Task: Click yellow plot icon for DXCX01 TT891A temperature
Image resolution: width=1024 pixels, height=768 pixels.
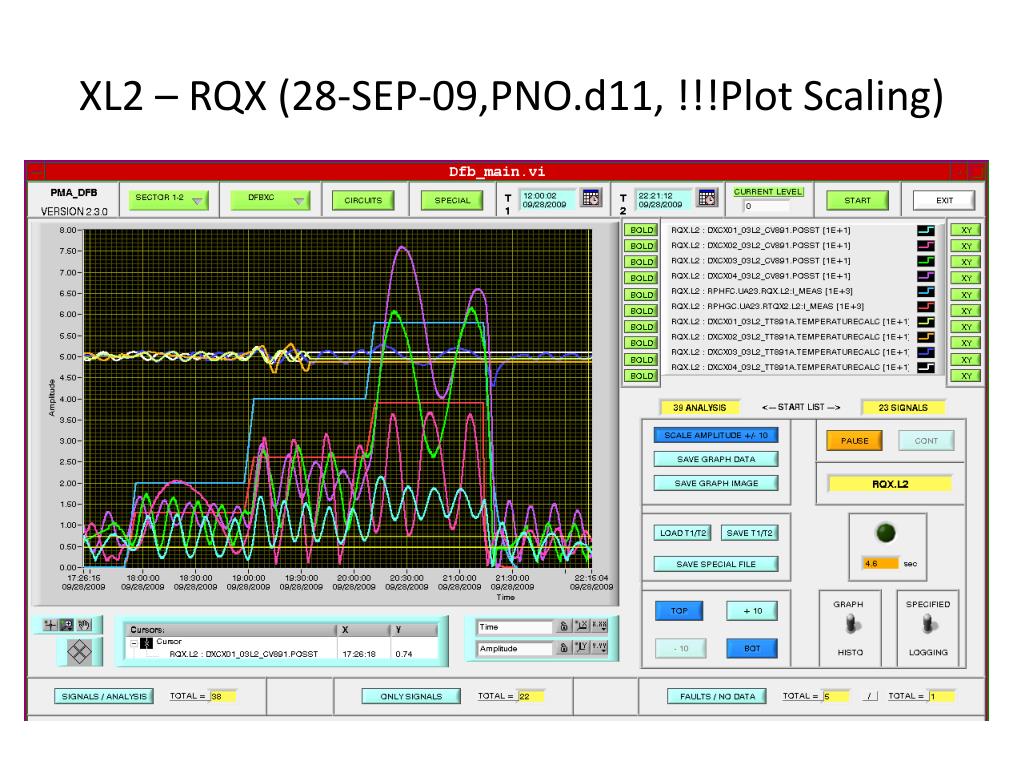Action: tap(925, 322)
